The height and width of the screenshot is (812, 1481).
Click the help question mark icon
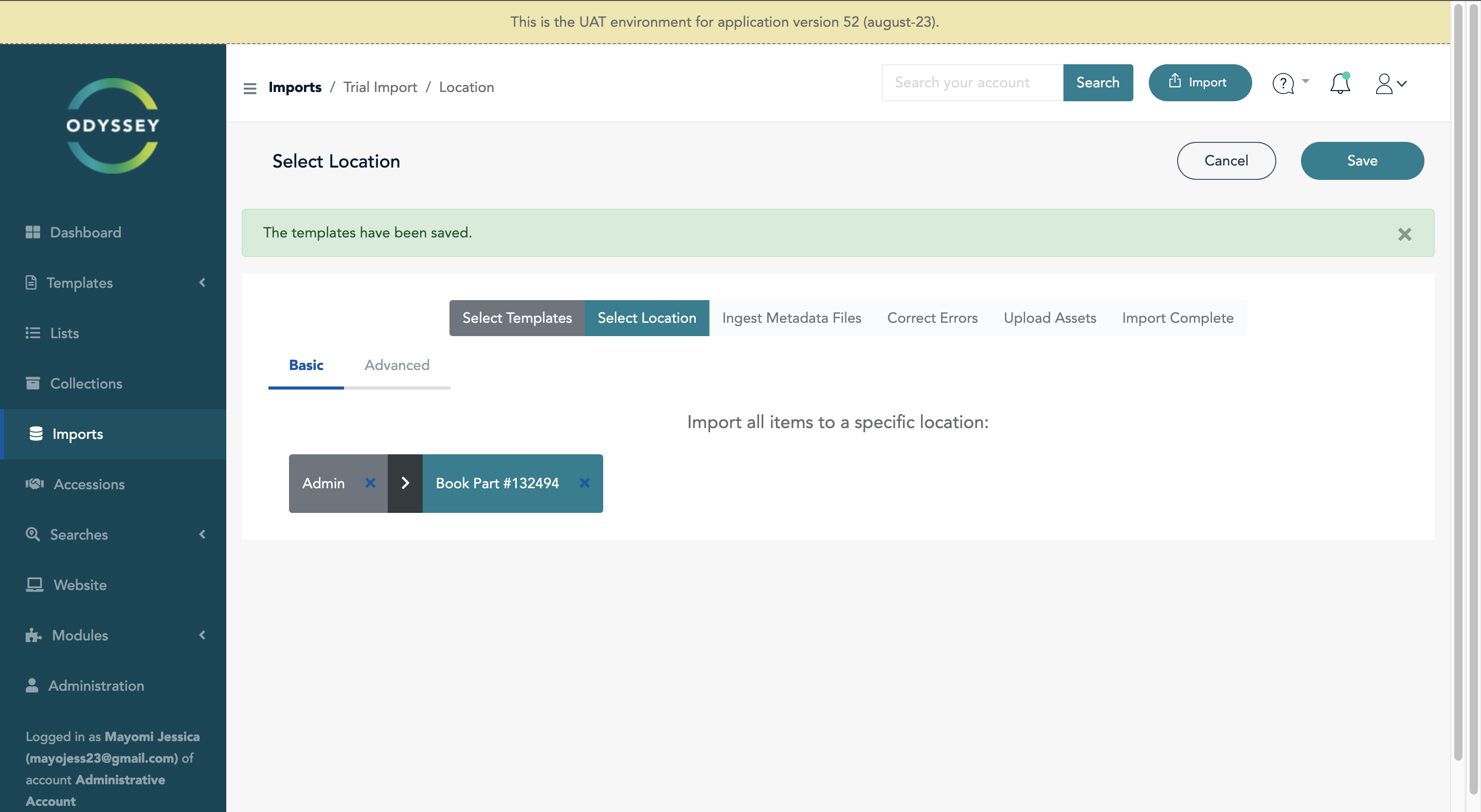point(1283,83)
